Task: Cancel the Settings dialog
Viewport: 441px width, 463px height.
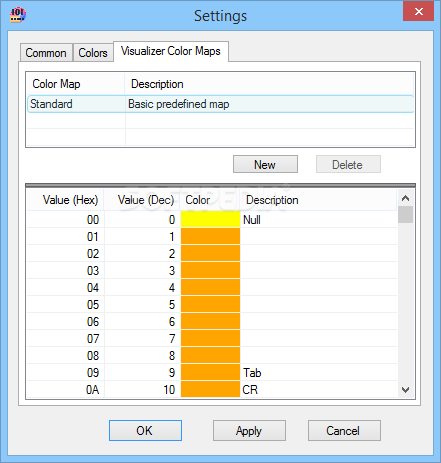Action: [x=344, y=431]
